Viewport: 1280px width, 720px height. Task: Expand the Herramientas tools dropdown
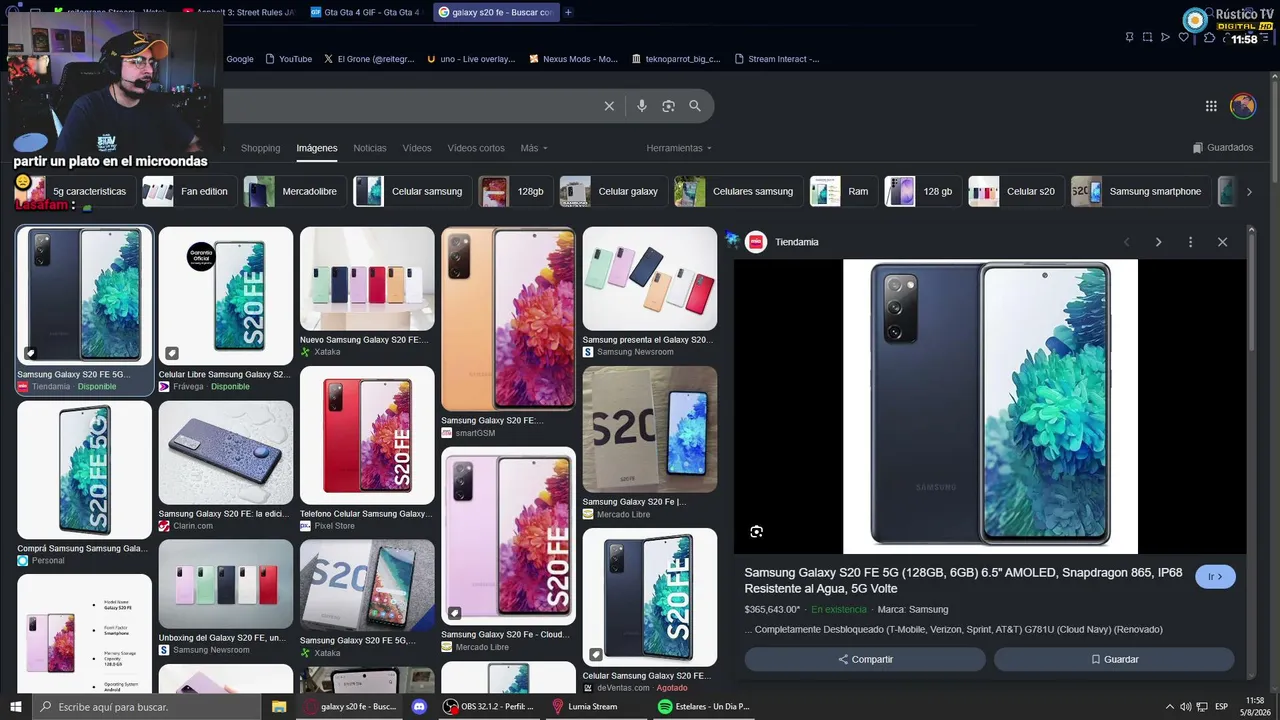click(679, 148)
